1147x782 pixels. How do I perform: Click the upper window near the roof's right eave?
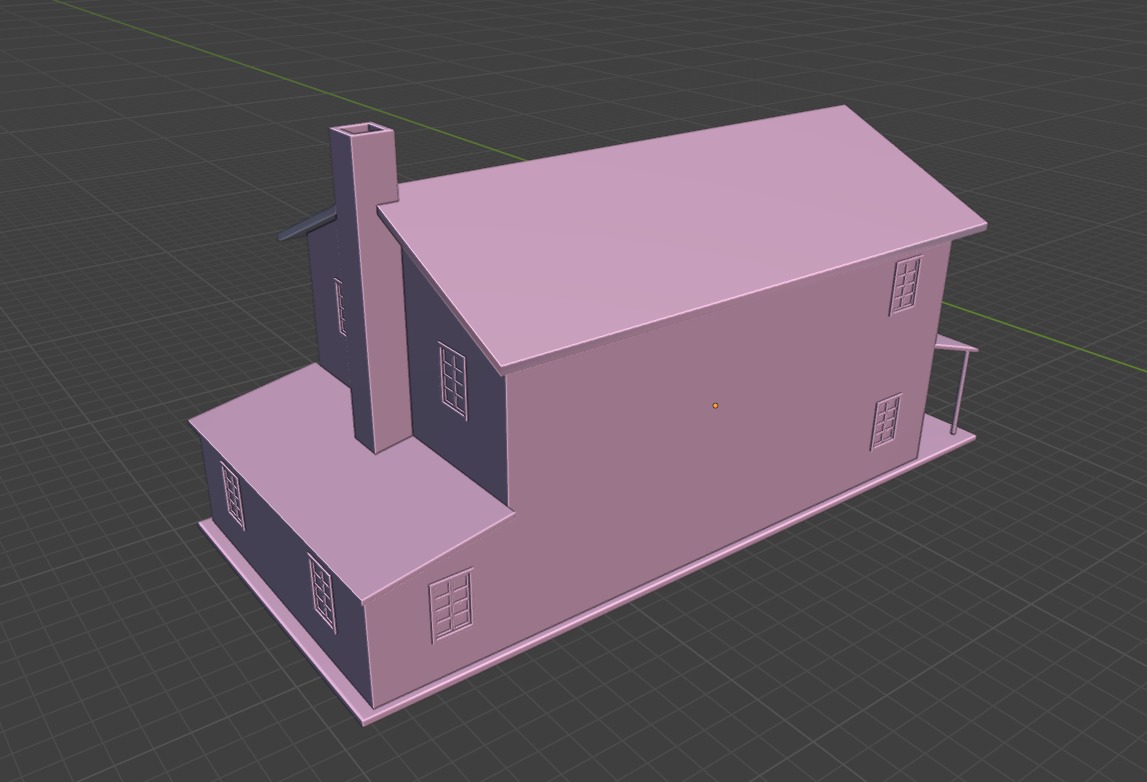[906, 286]
